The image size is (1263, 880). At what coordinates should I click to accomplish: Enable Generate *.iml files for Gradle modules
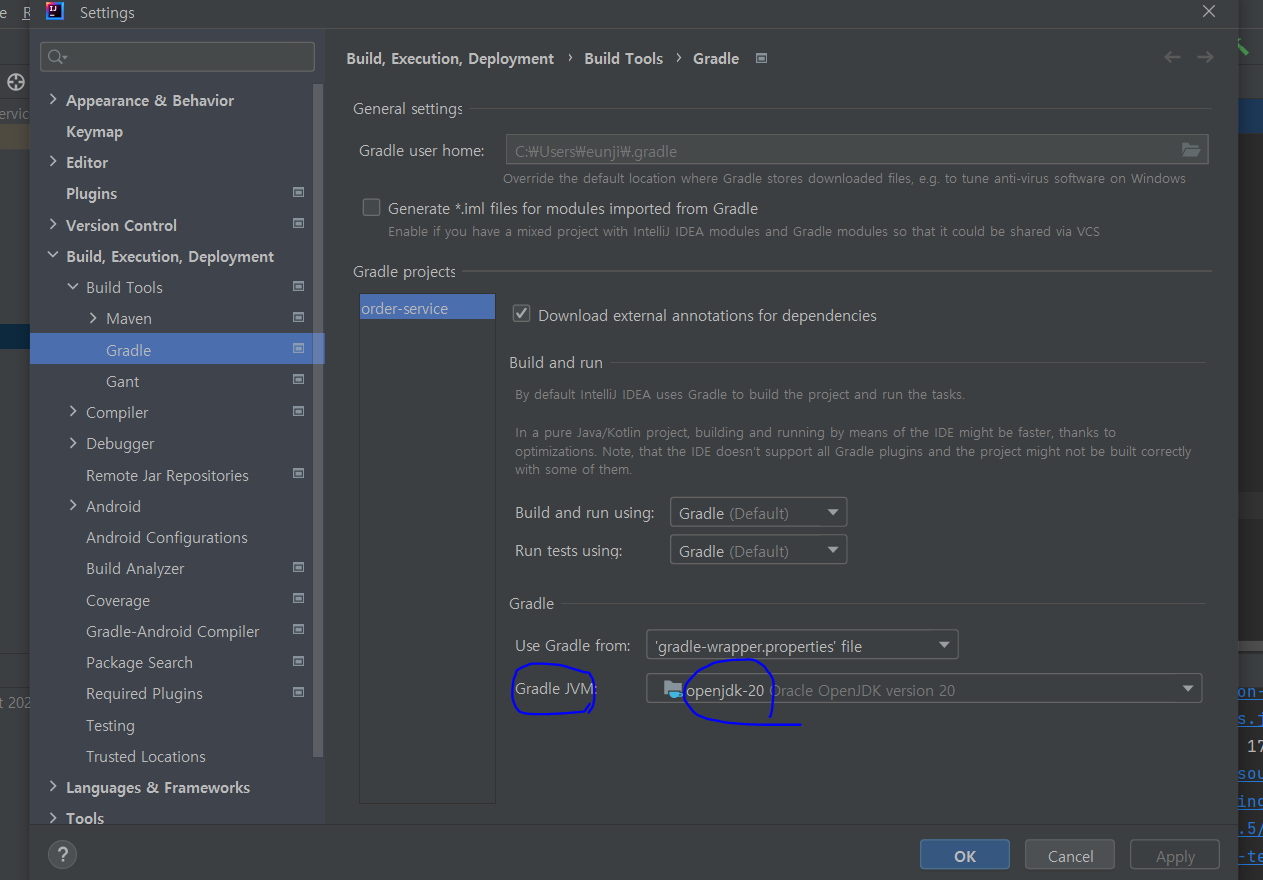click(371, 208)
